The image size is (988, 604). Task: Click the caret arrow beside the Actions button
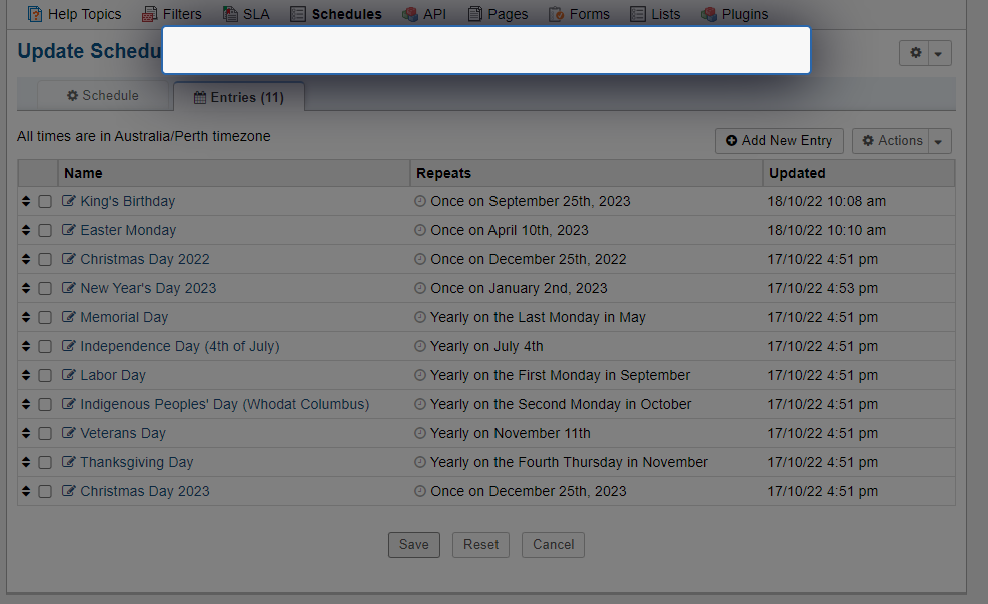tap(939, 142)
